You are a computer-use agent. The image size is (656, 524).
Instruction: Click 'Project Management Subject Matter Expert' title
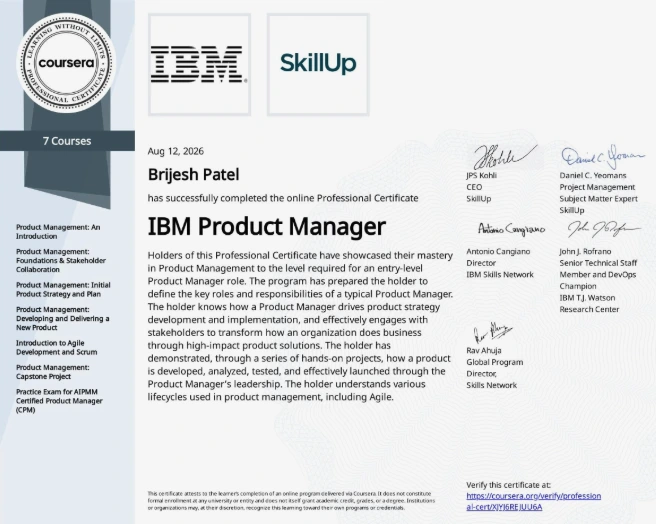[599, 193]
